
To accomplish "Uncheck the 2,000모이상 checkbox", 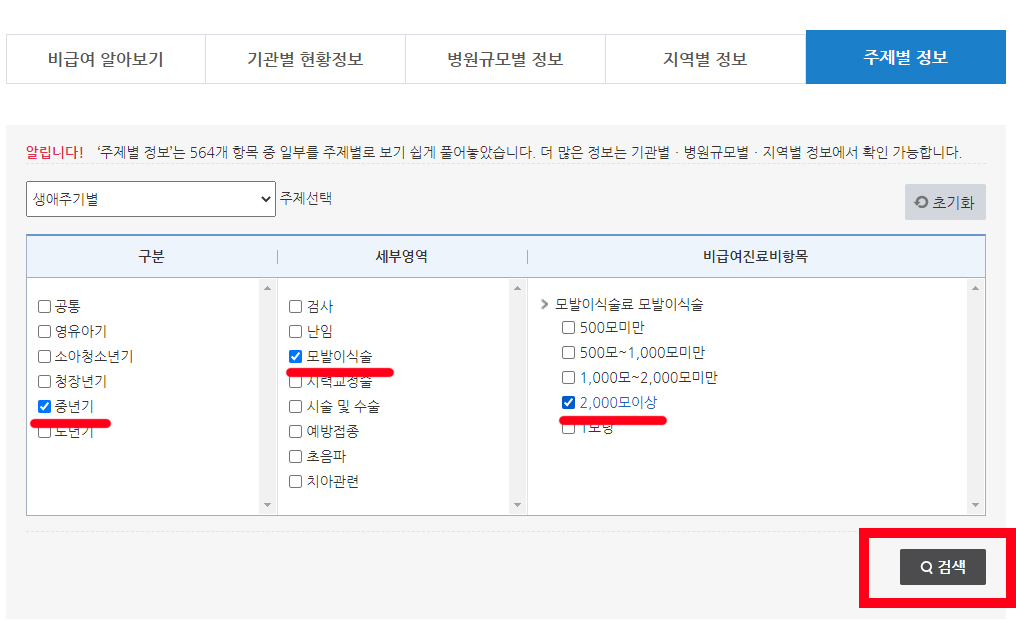I will (568, 402).
